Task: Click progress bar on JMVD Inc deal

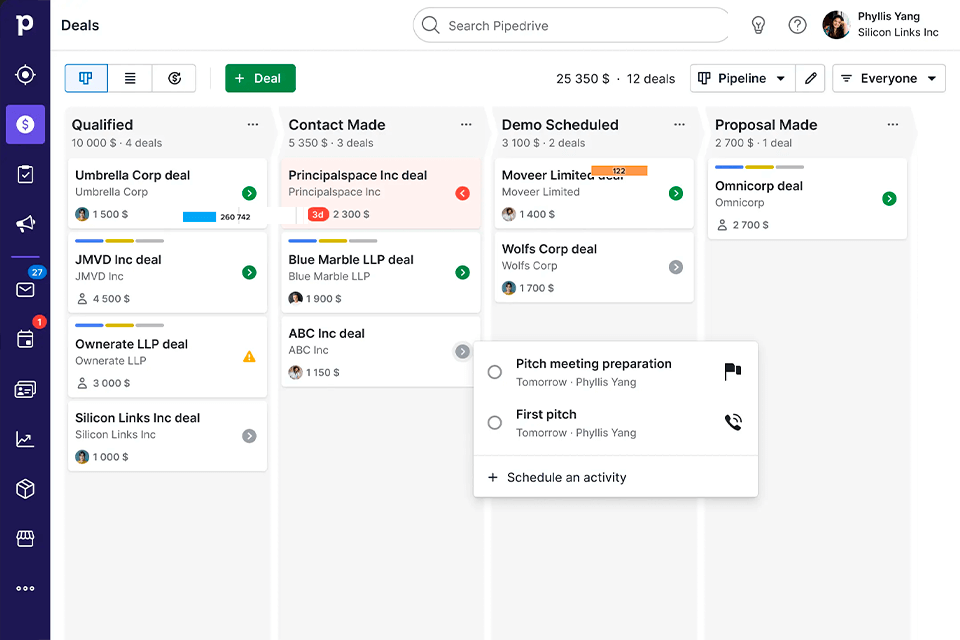Action: point(119,241)
